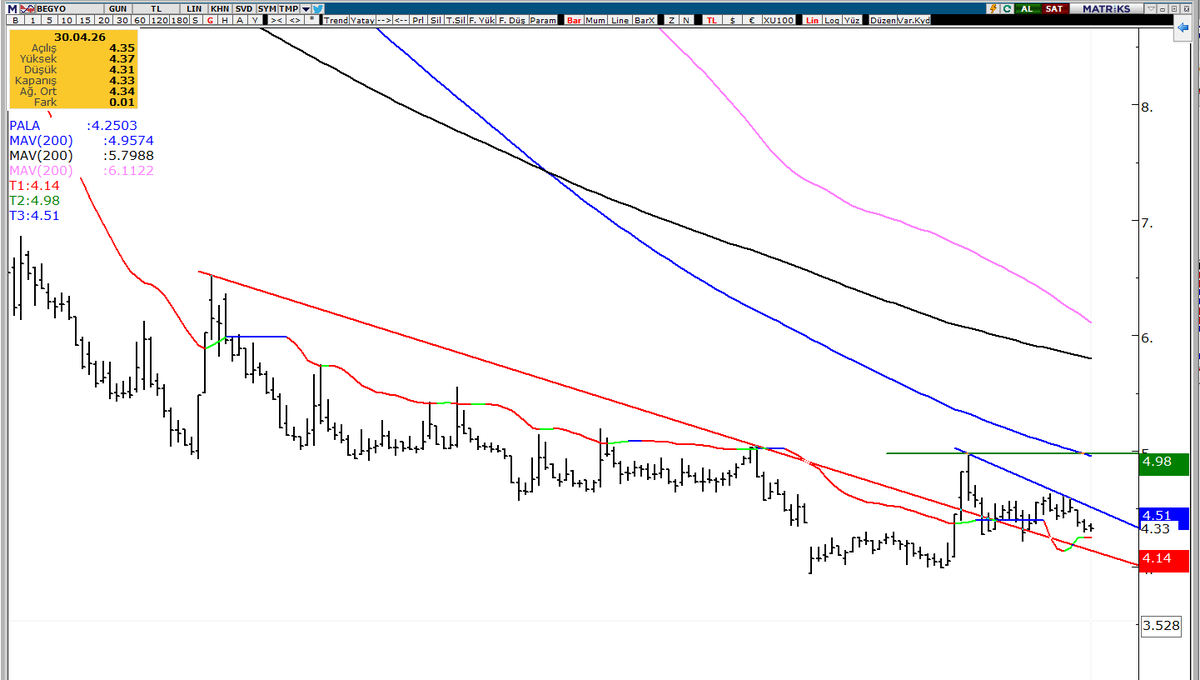Open the SYM menu
1200x680 pixels.
point(267,8)
